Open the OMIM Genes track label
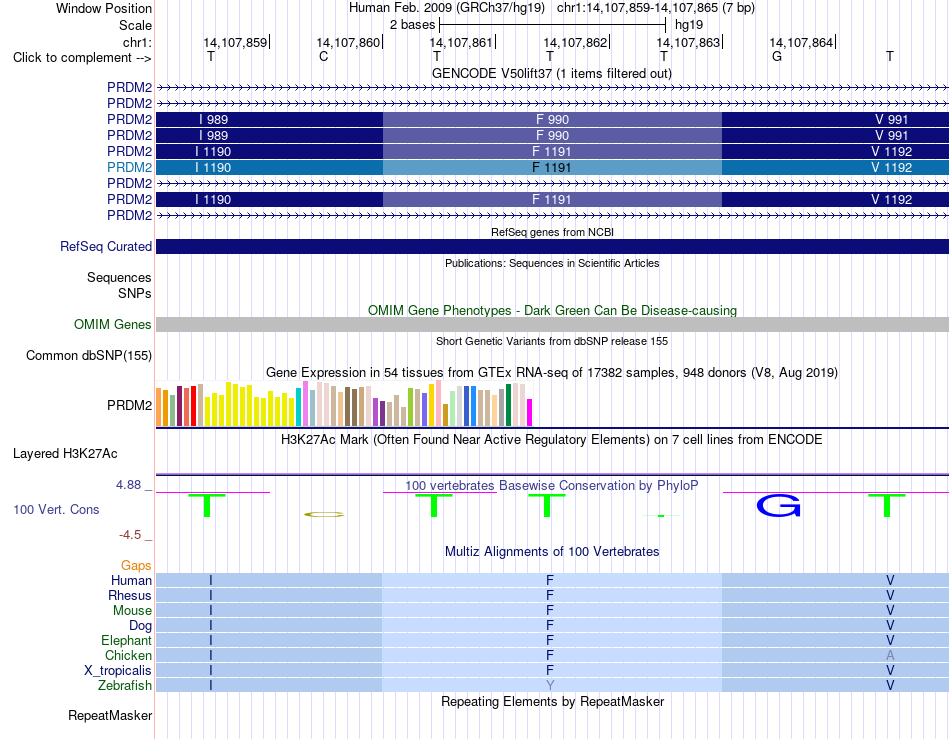950x739 pixels. [113, 324]
